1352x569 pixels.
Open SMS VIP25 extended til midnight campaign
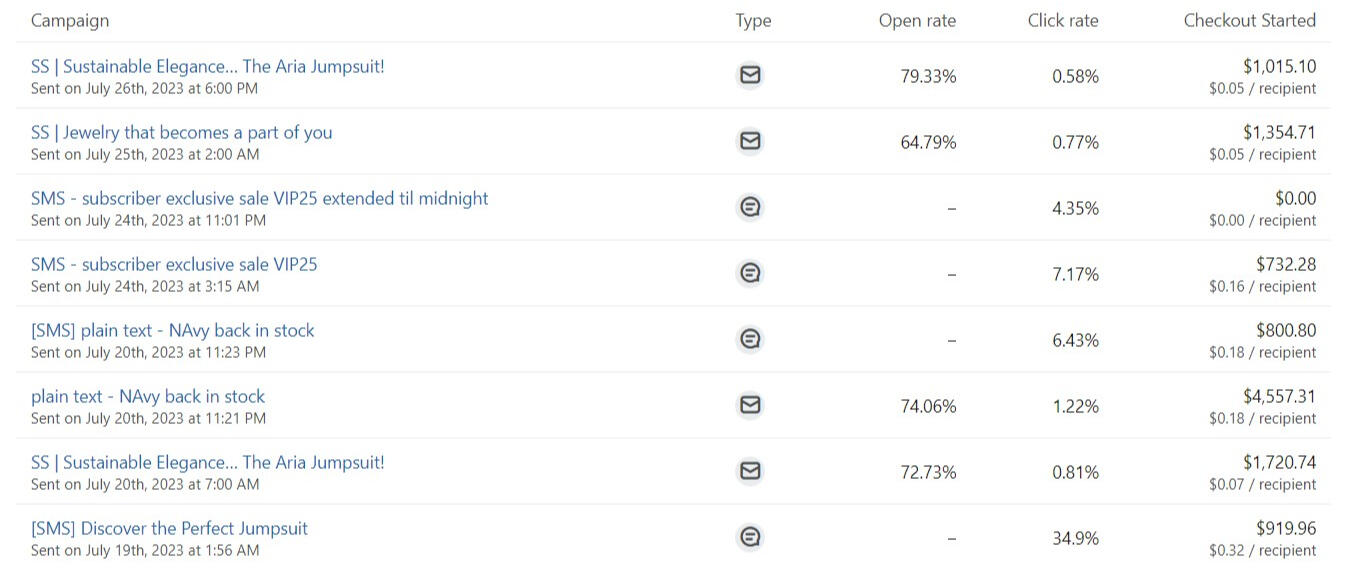point(259,199)
